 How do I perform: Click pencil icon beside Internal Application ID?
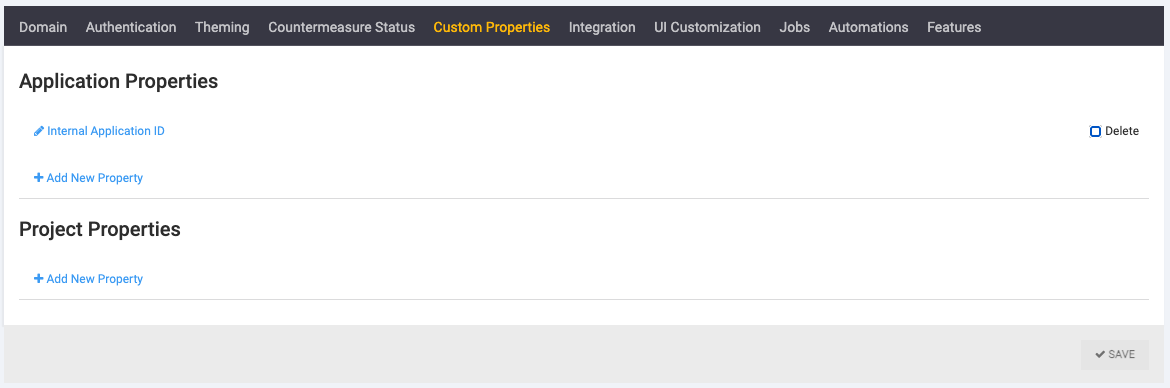click(39, 131)
